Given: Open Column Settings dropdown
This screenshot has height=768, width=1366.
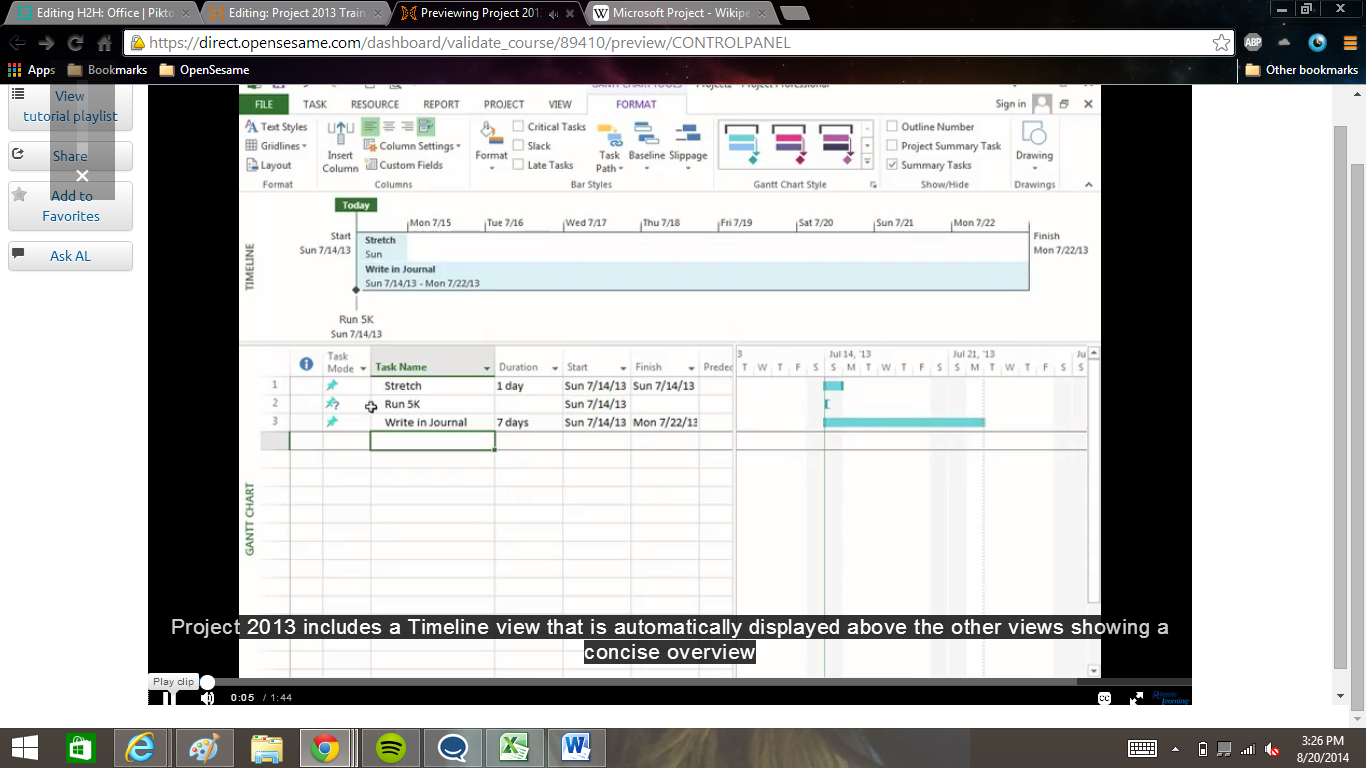Looking at the screenshot, I should coord(412,146).
